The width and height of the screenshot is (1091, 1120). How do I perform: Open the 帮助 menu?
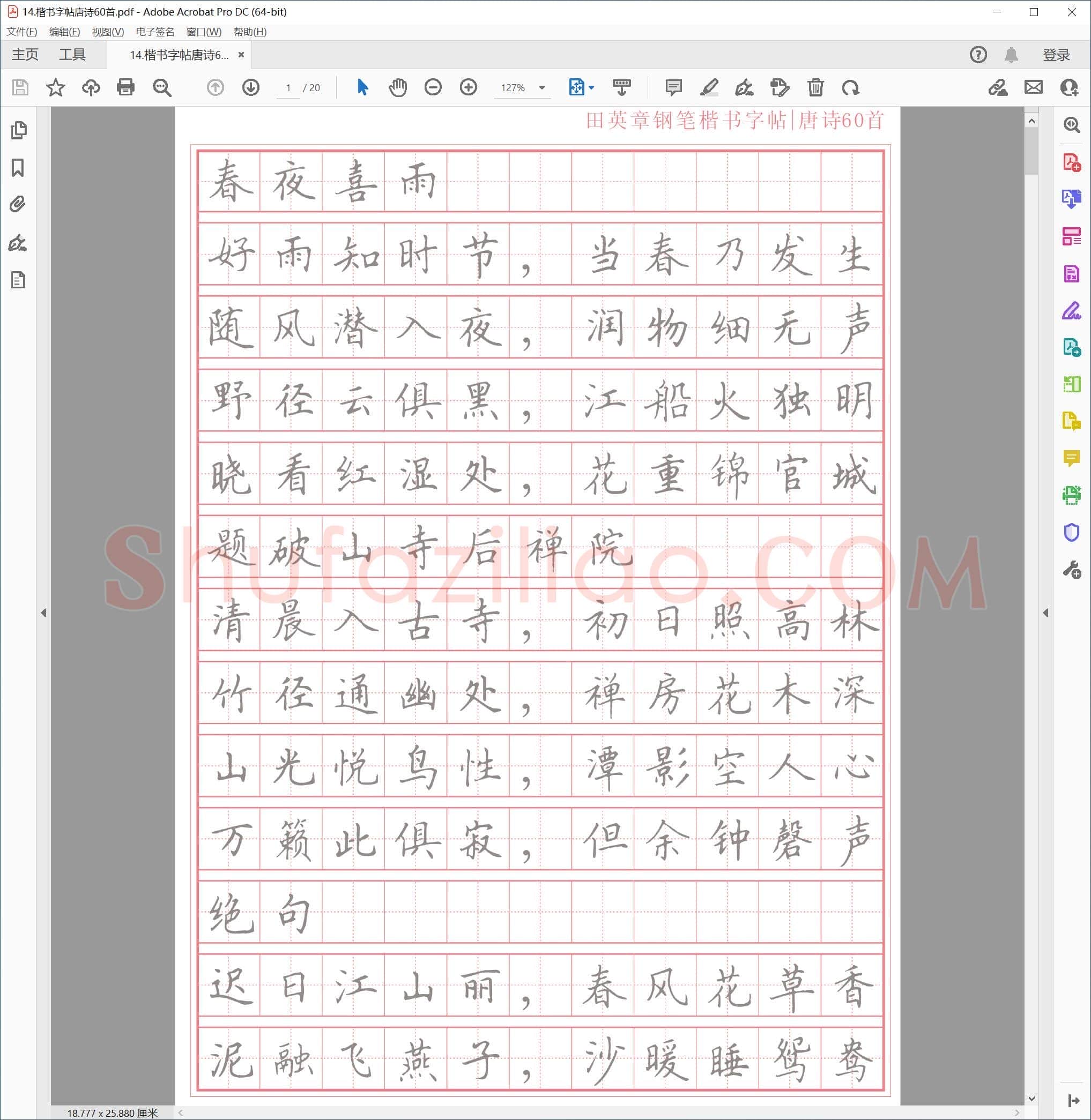[250, 32]
